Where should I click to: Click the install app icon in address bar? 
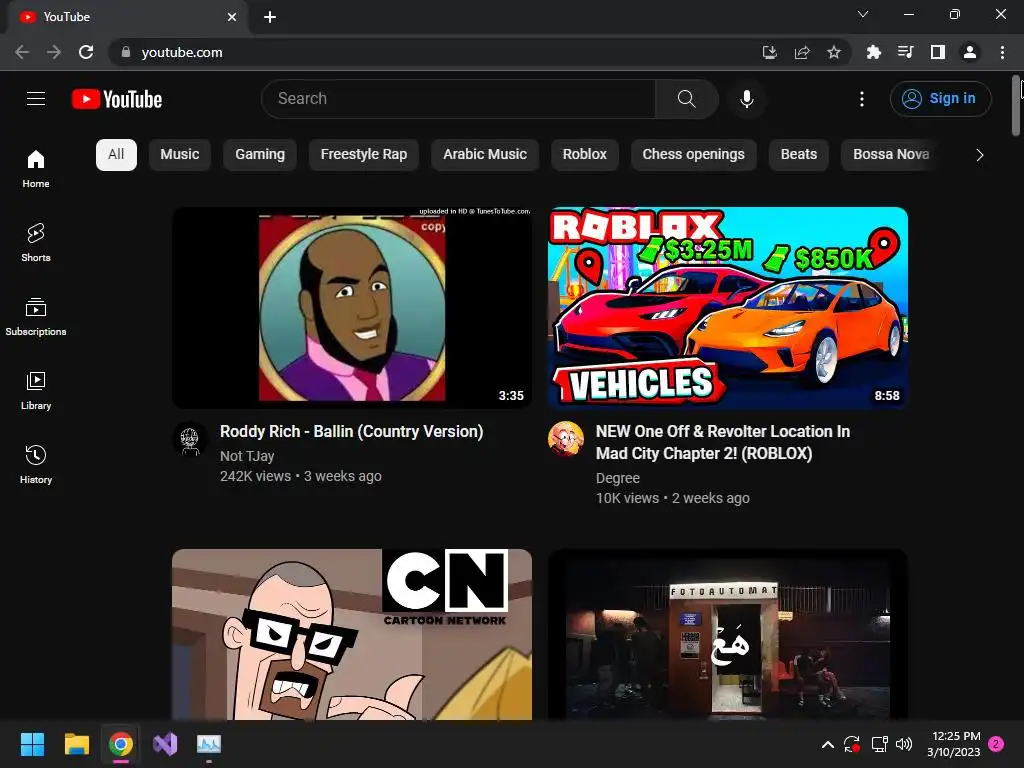click(770, 52)
